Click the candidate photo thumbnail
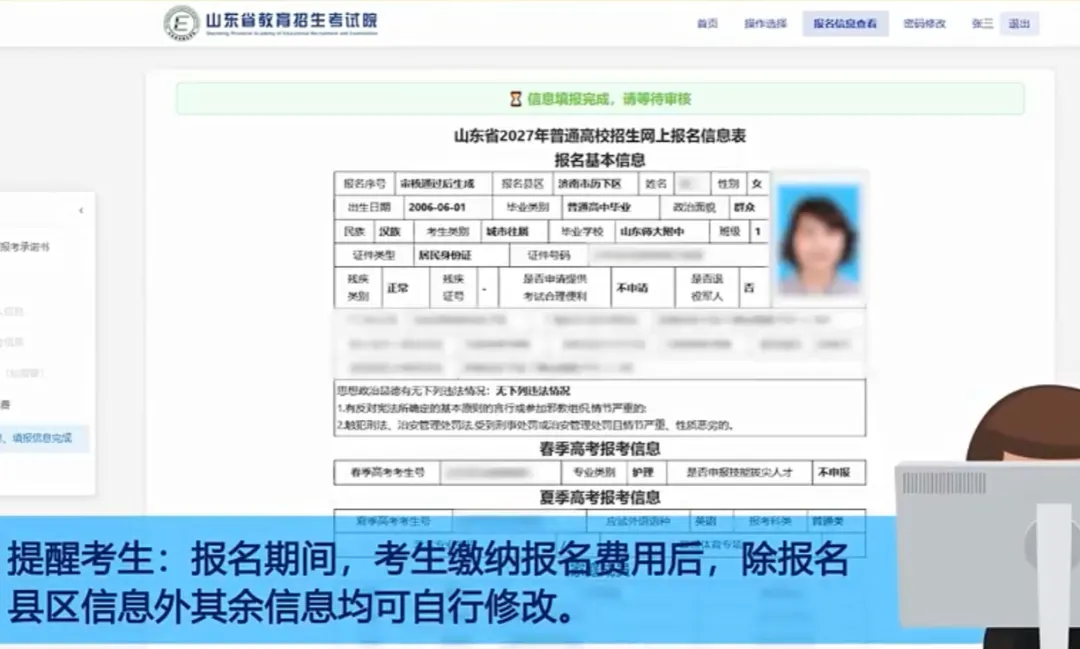 [x=818, y=238]
